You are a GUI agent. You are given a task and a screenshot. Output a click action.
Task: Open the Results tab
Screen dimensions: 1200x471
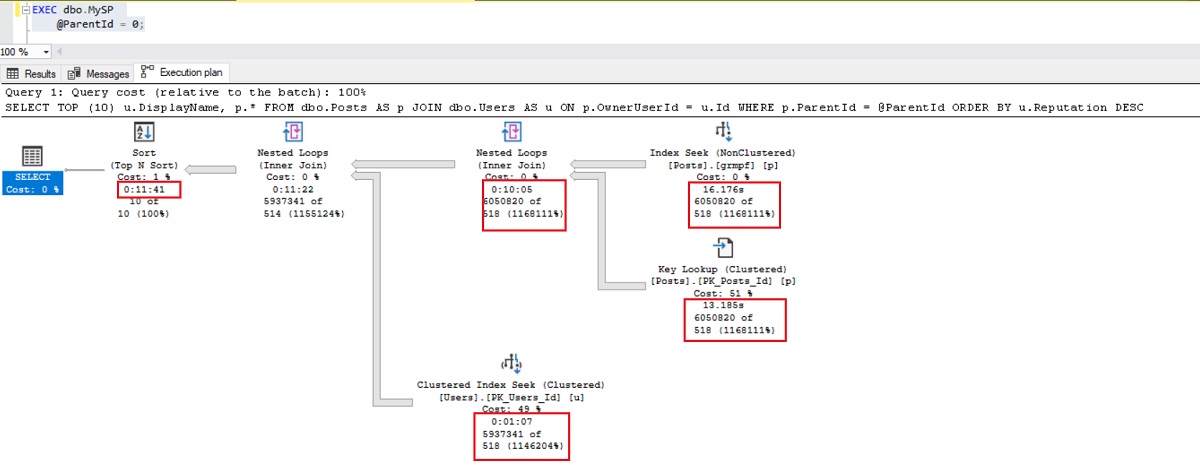click(x=32, y=73)
